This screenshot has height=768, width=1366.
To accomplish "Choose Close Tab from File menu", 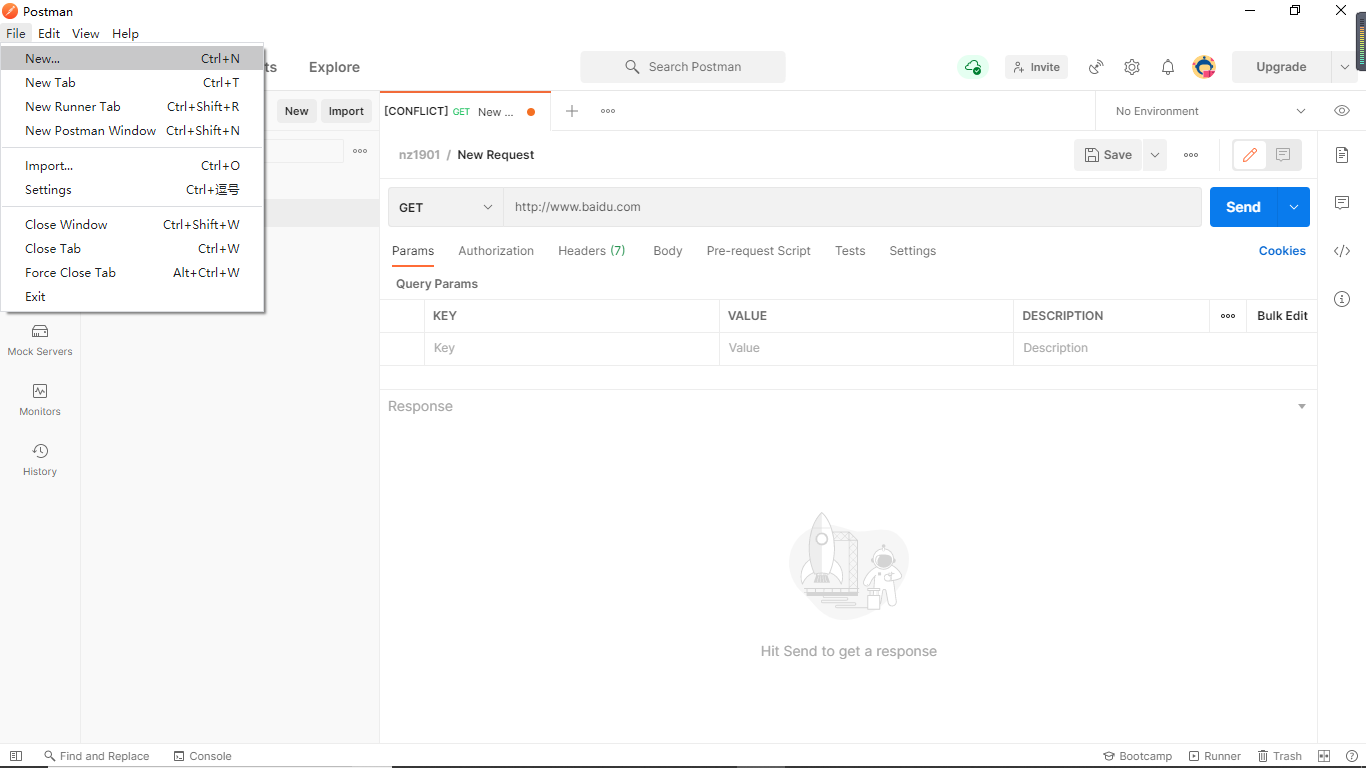I will (132, 249).
